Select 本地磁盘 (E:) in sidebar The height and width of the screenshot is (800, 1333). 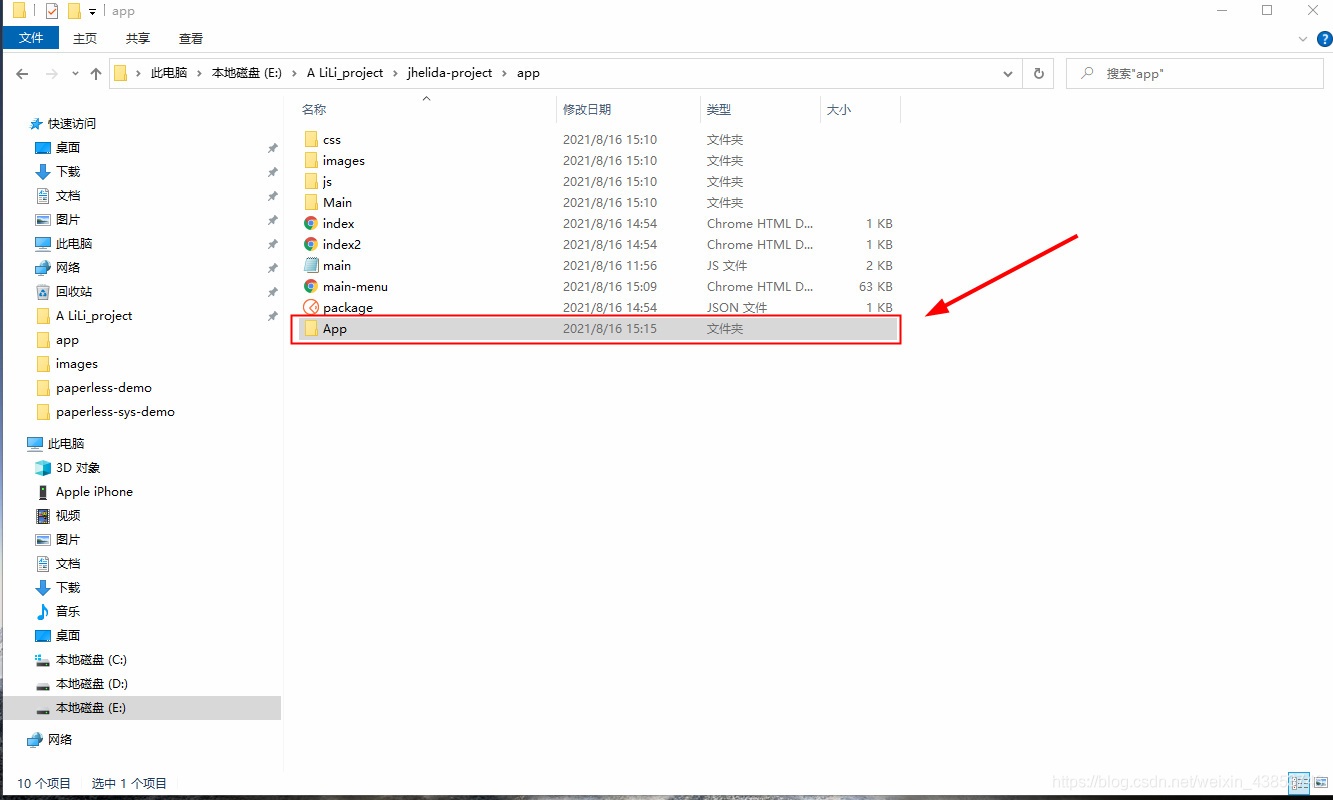[91, 707]
